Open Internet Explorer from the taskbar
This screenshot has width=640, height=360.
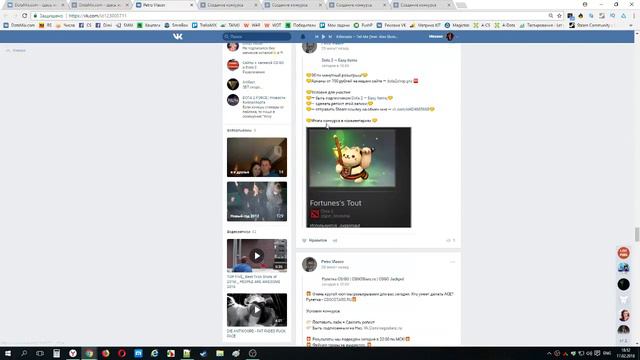pos(154,353)
